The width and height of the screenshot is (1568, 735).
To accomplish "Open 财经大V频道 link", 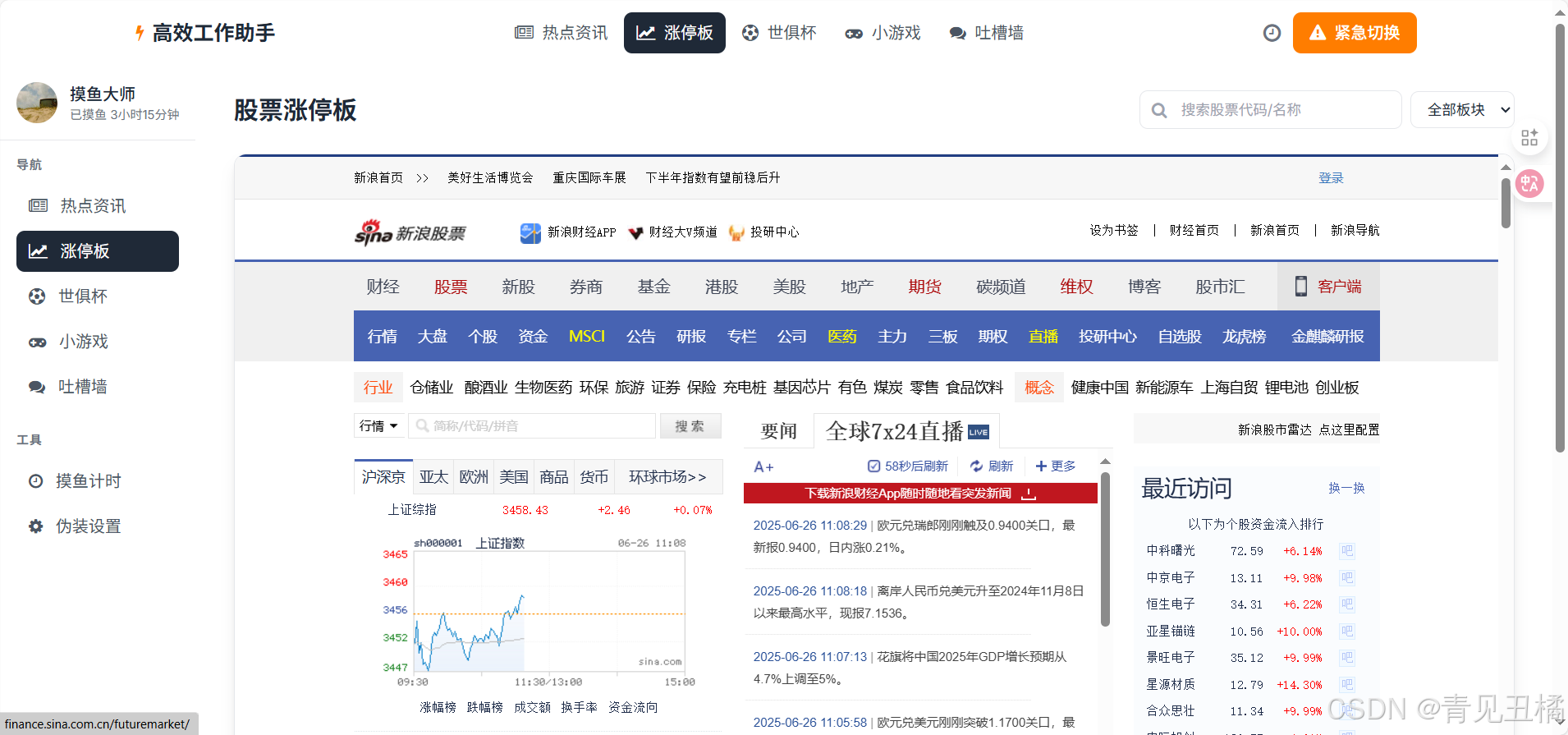I will pos(672,232).
